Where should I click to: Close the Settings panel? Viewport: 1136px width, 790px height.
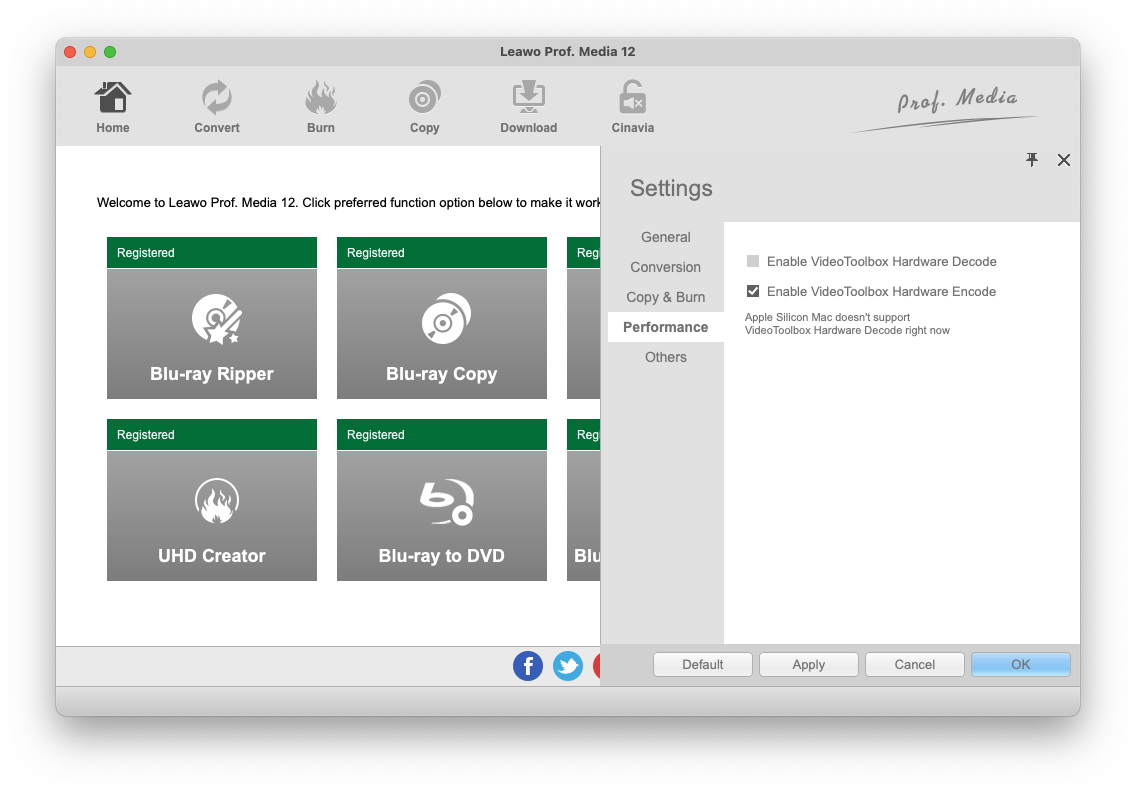[x=1064, y=160]
